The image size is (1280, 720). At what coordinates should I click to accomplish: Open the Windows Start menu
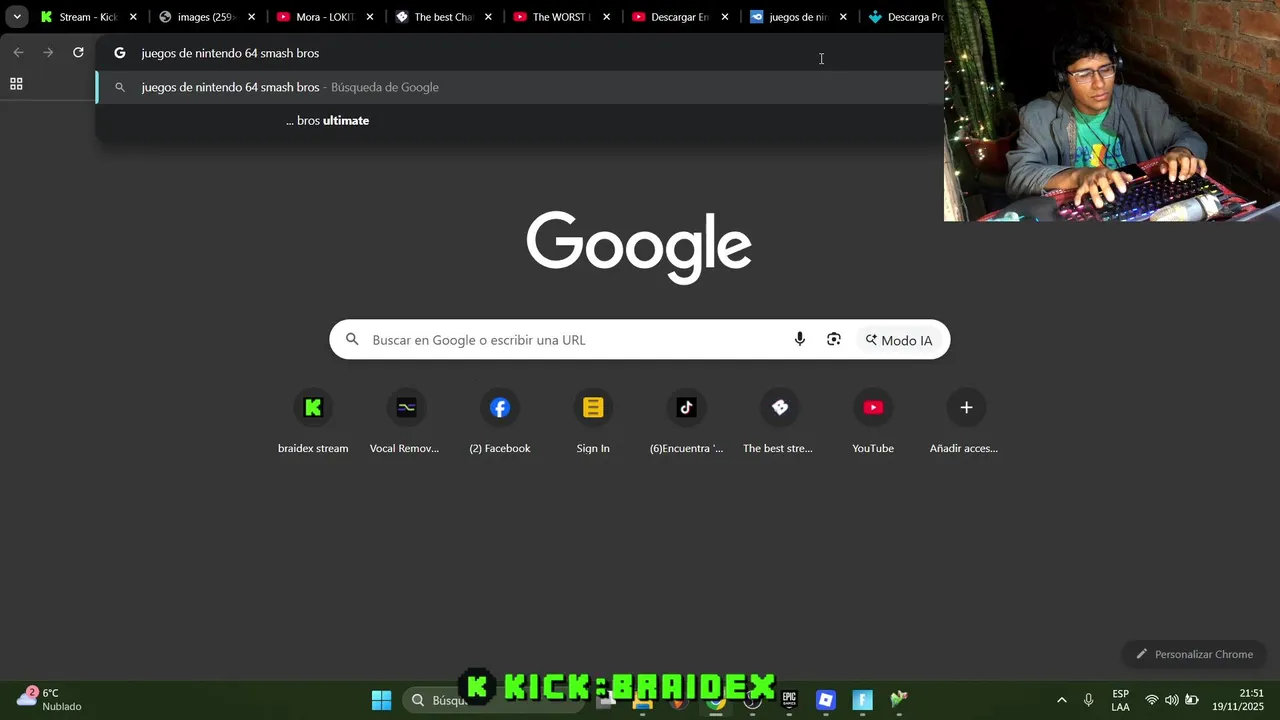(x=381, y=700)
